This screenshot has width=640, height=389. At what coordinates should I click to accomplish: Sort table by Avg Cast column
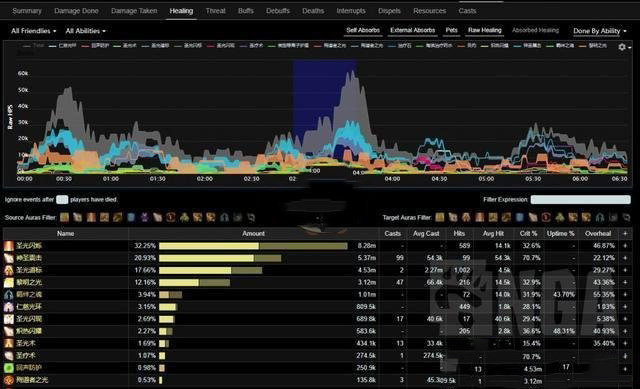[x=426, y=233]
